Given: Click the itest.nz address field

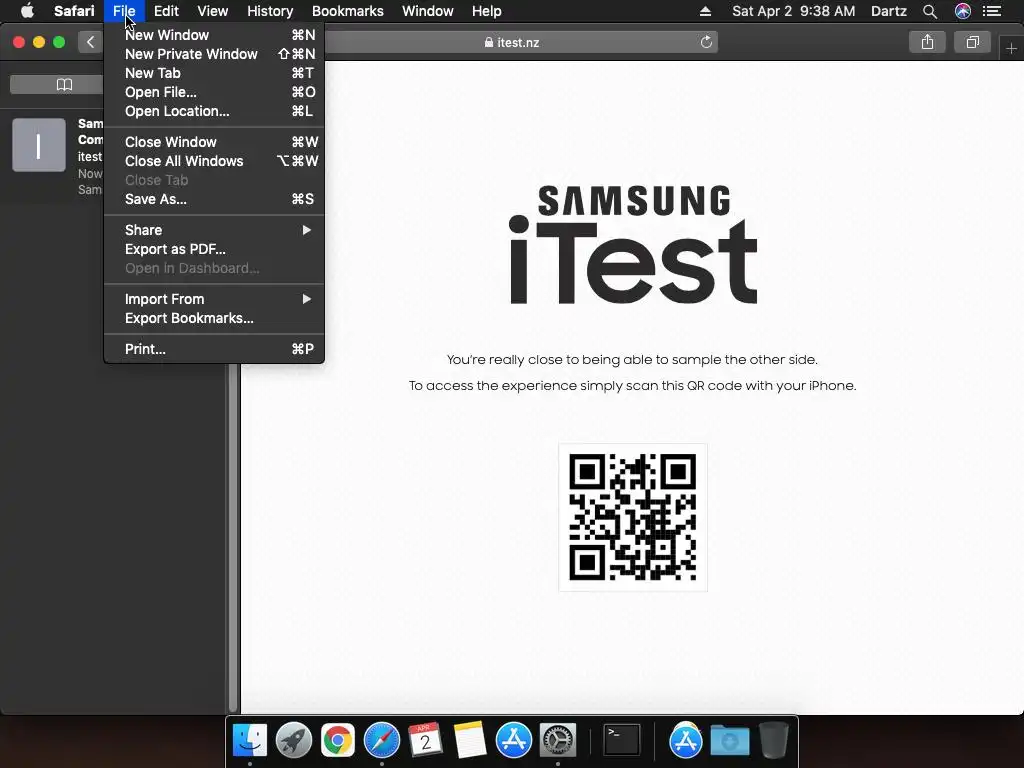Looking at the screenshot, I should coord(512,42).
